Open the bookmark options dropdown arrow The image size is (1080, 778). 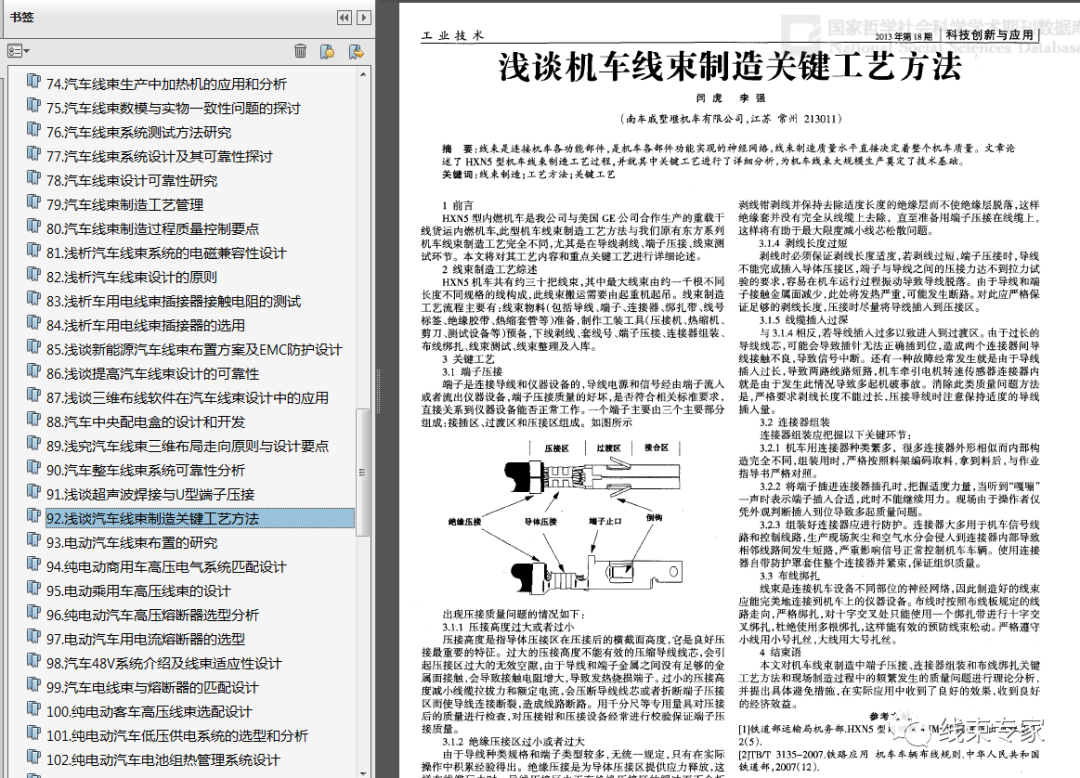click(x=25, y=50)
